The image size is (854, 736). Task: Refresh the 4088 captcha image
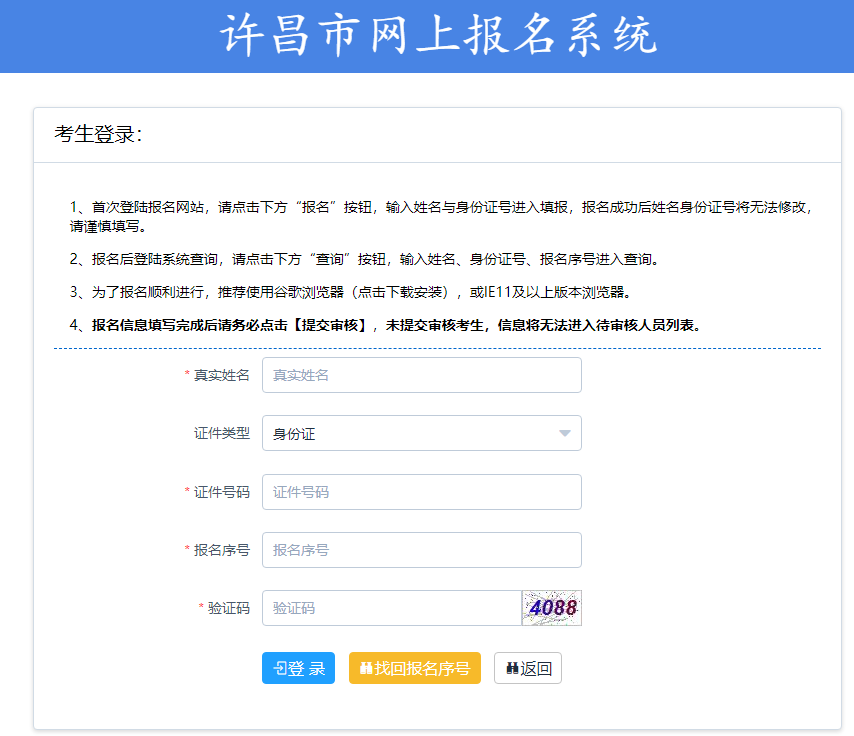point(551,608)
